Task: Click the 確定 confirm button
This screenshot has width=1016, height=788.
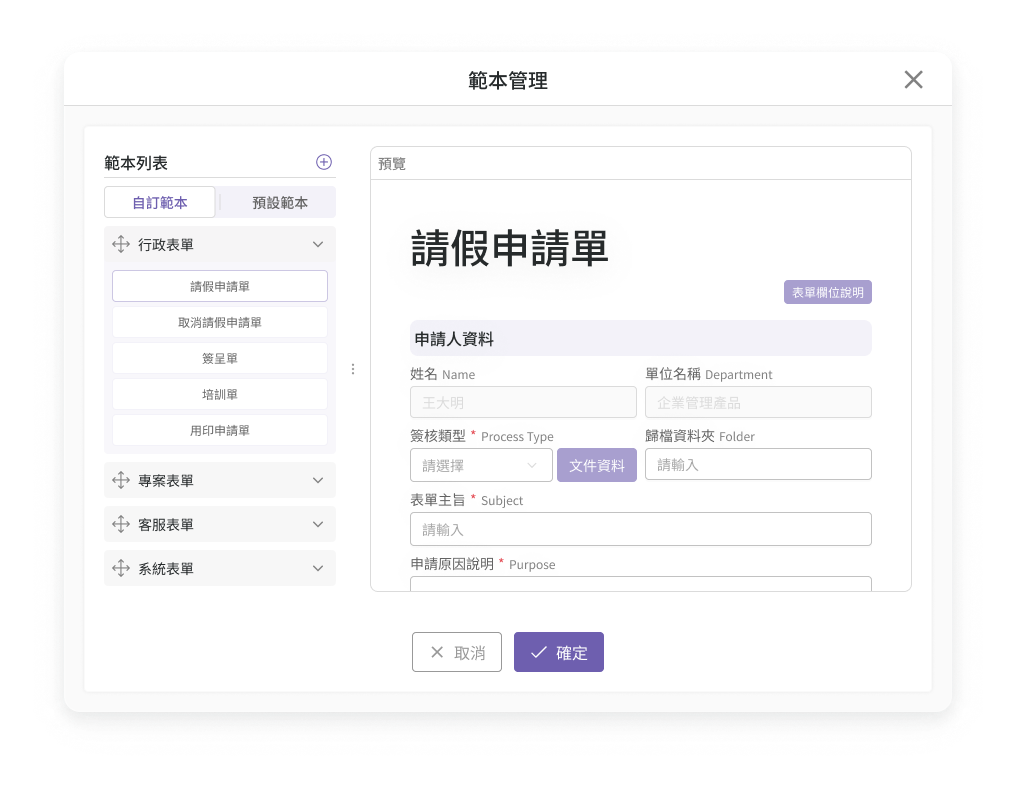Action: coord(559,652)
